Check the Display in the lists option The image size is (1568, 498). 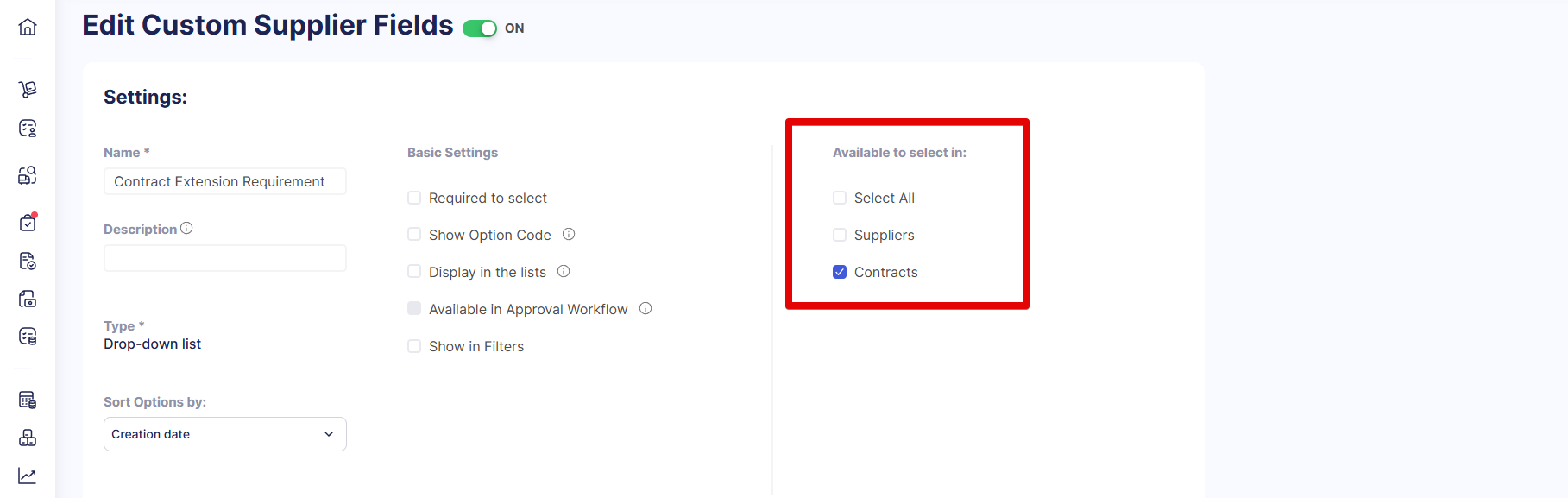[414, 272]
